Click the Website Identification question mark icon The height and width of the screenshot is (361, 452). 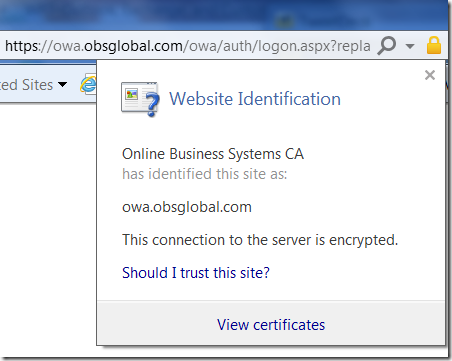[140, 99]
